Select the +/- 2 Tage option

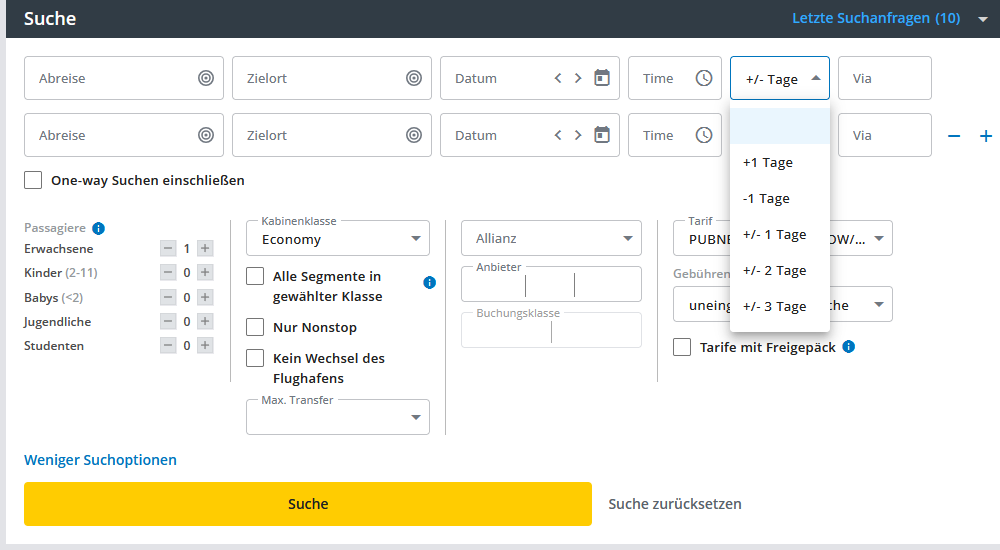[x=775, y=271]
